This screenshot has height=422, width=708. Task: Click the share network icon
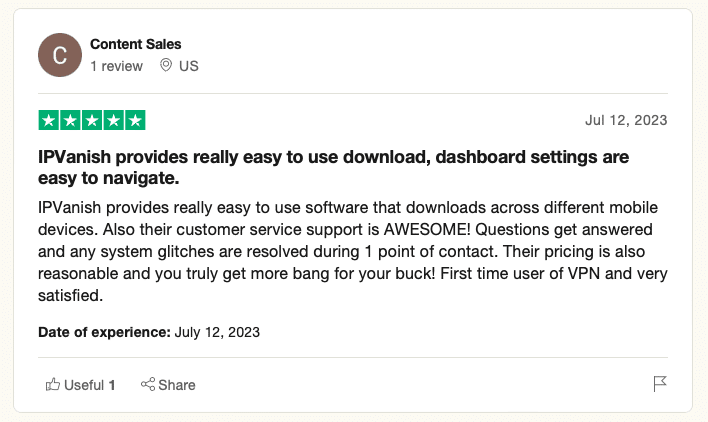[148, 384]
